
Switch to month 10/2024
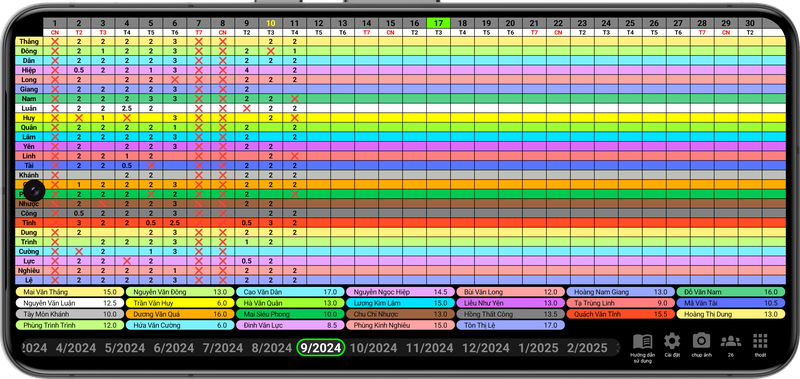tap(374, 348)
